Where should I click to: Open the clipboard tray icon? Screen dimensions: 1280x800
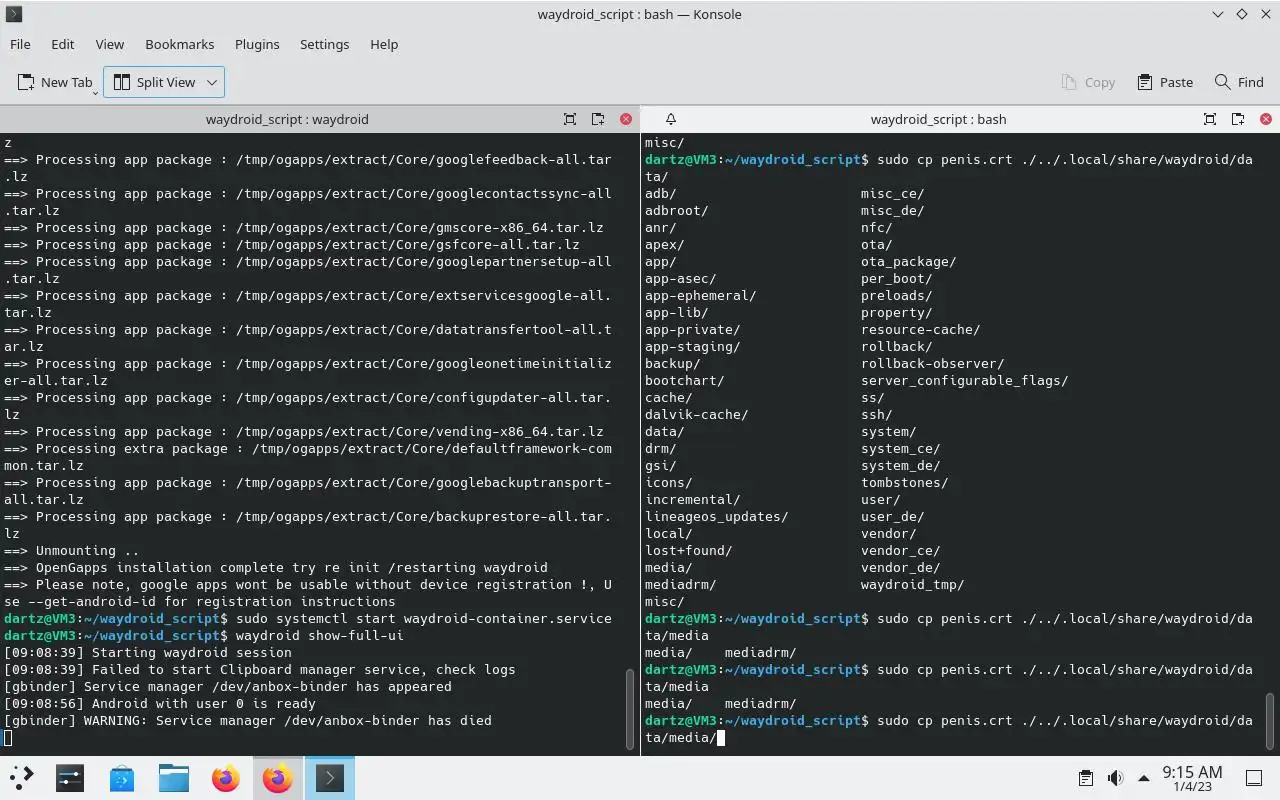[x=1085, y=778]
